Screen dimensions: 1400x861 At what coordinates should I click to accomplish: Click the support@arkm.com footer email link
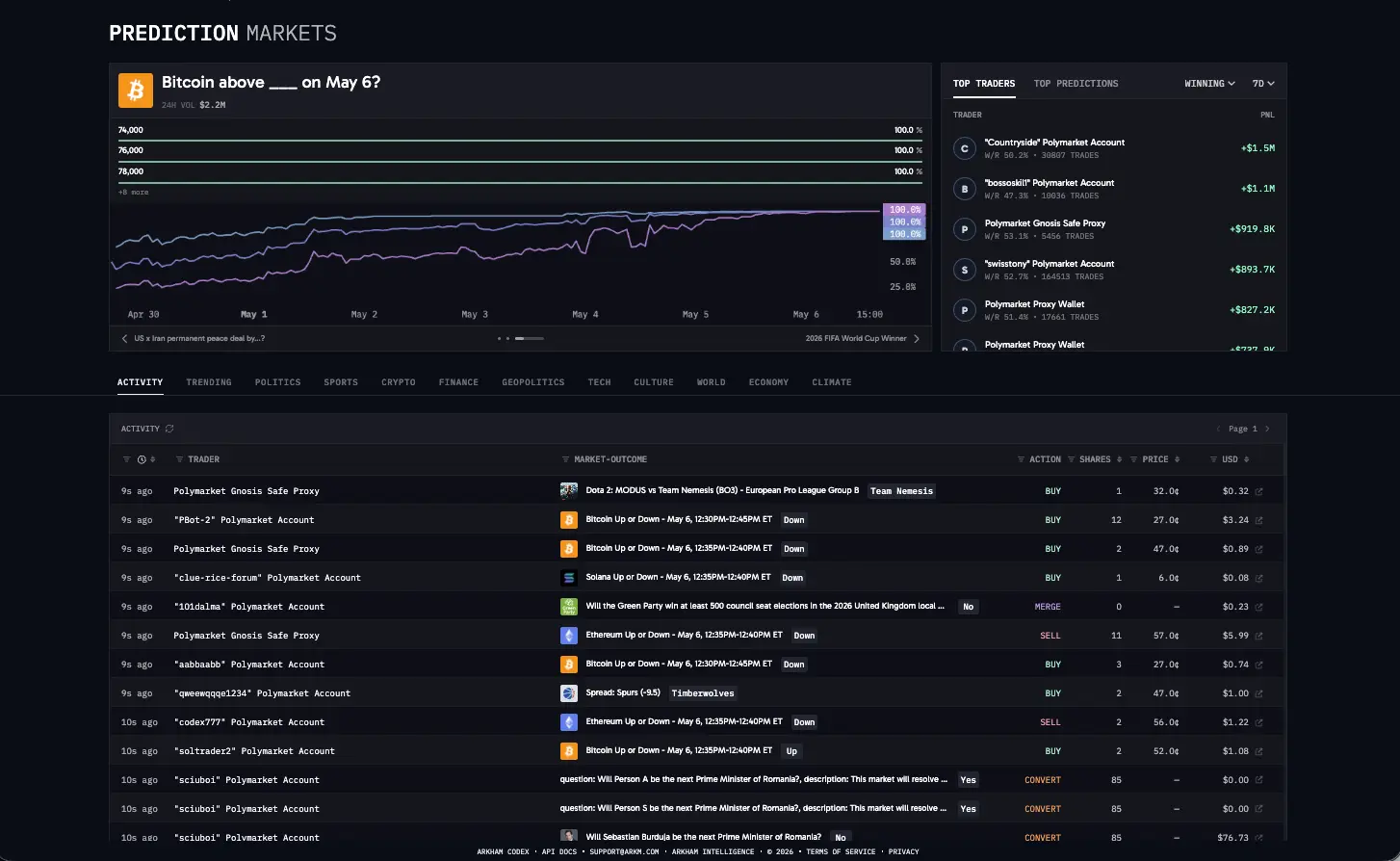click(x=624, y=851)
